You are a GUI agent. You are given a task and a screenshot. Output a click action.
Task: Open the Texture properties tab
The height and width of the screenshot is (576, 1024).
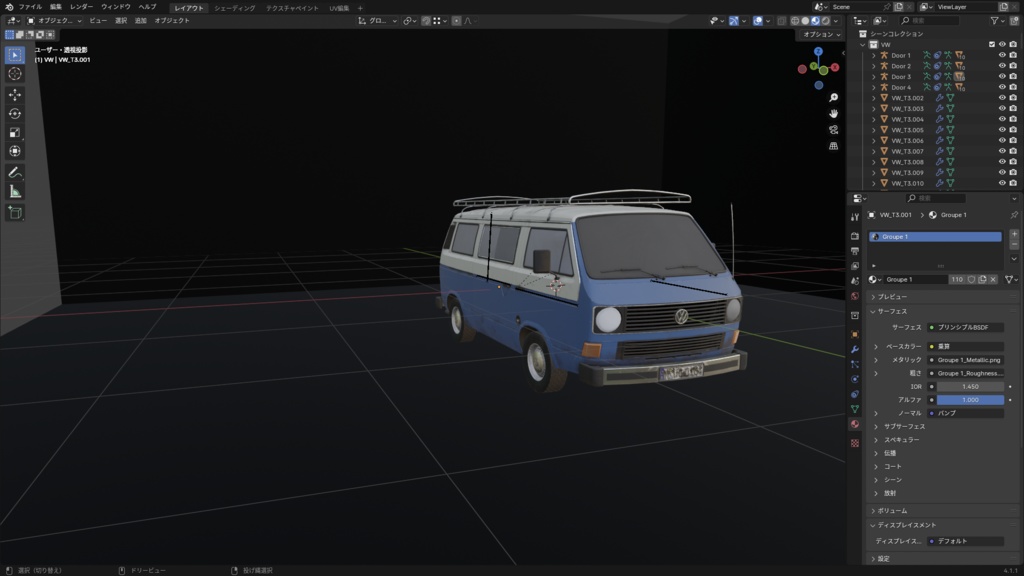855,443
